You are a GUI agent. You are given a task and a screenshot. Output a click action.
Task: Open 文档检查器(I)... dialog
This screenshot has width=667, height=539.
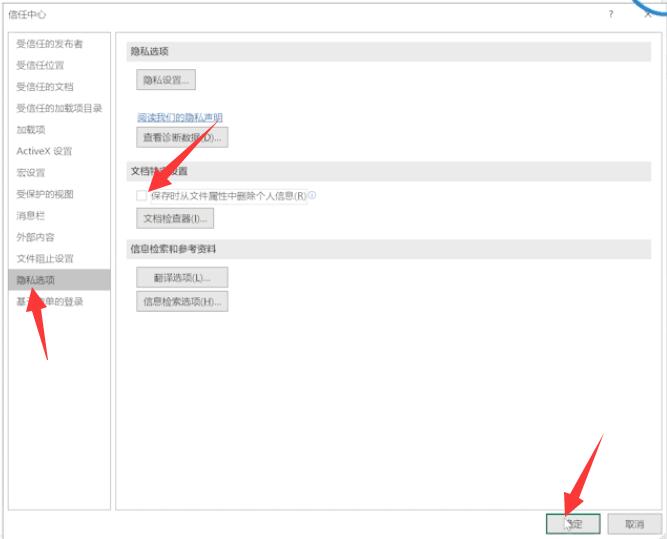175,218
